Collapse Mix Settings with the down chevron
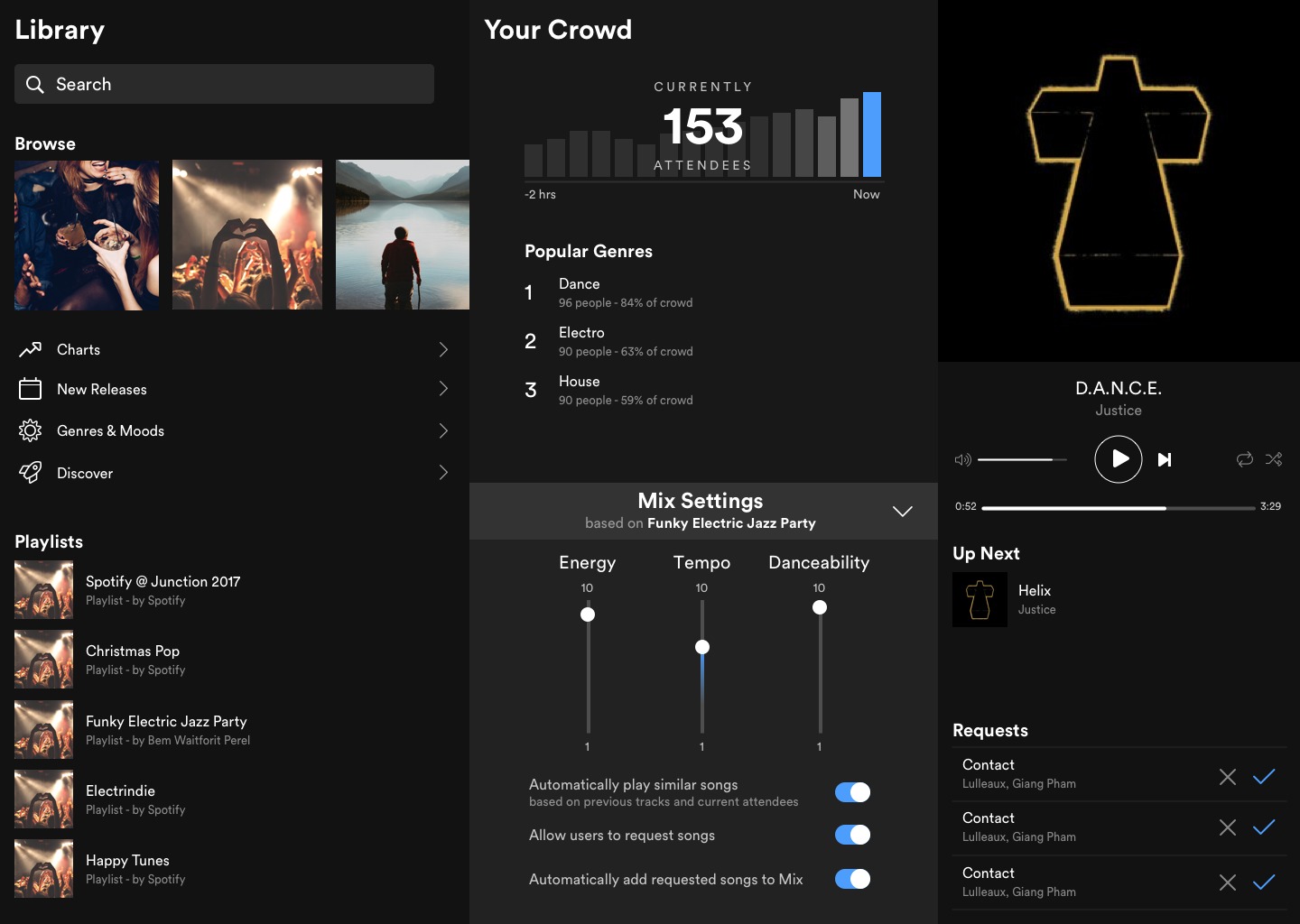Image resolution: width=1300 pixels, height=924 pixels. tap(902, 511)
